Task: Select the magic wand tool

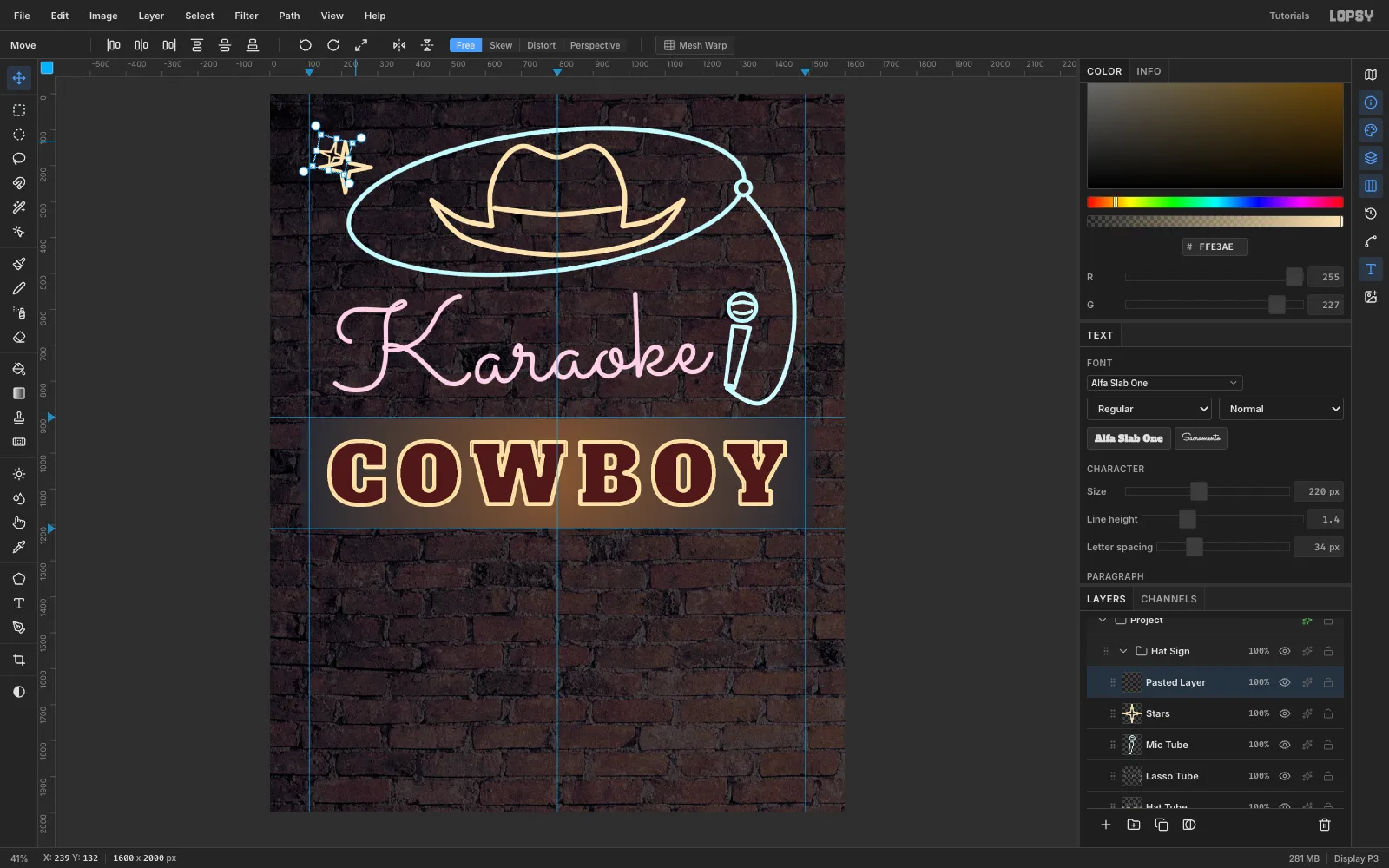Action: point(19,207)
